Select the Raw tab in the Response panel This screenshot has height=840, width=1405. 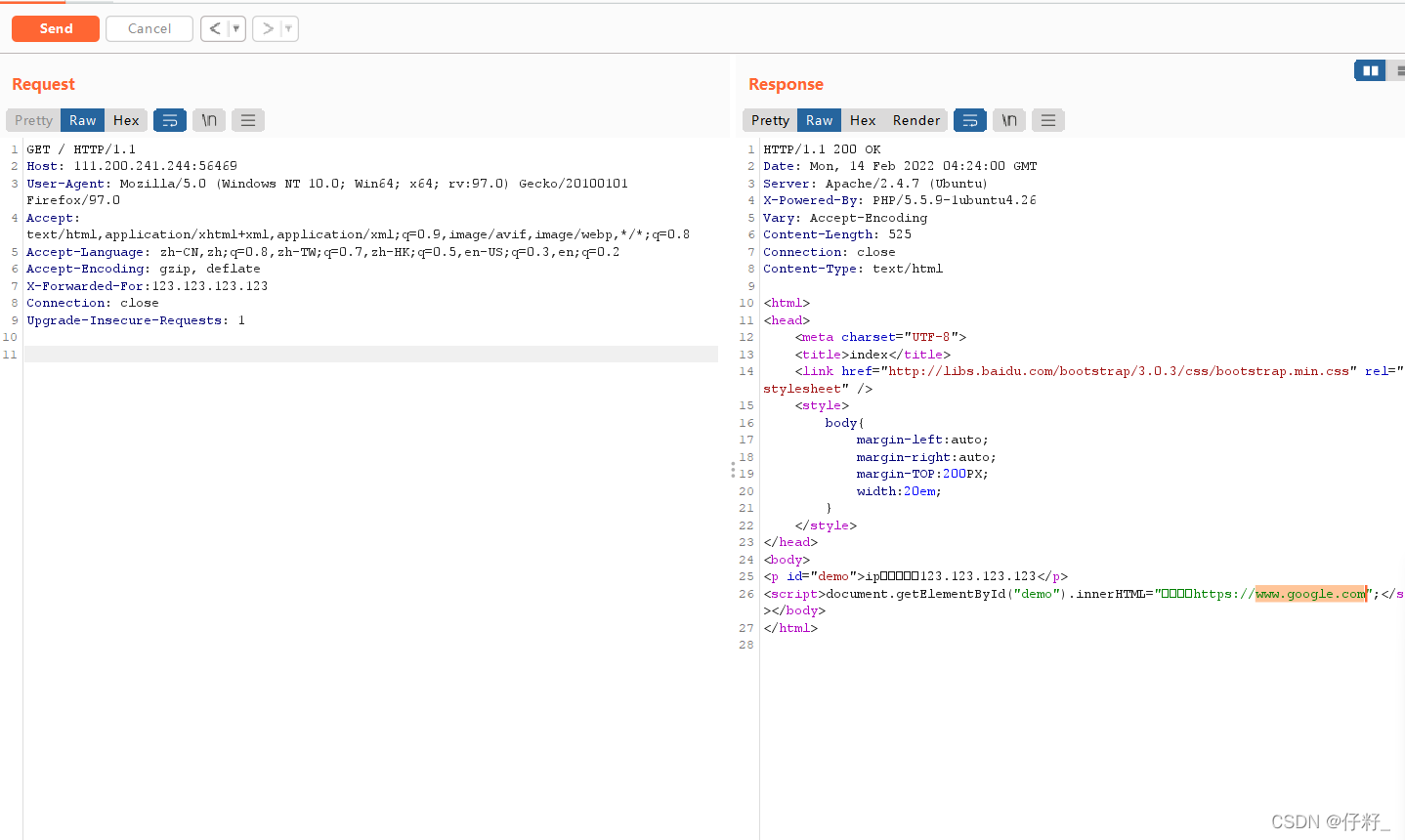point(820,120)
